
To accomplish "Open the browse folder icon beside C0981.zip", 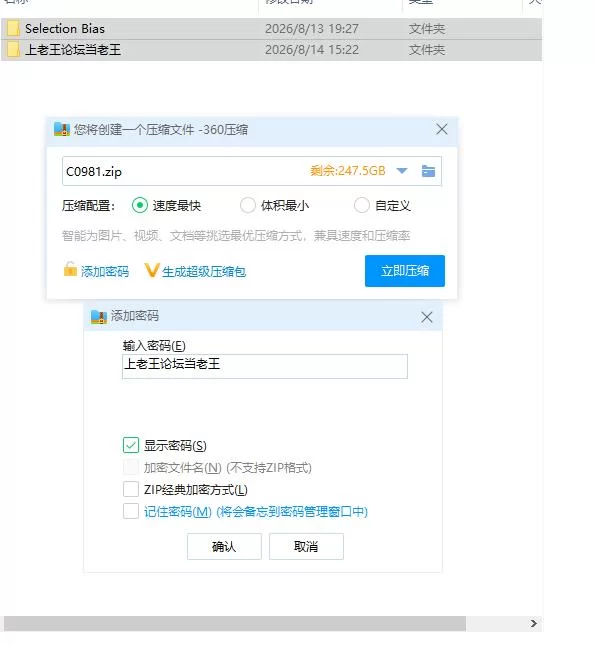I will point(428,171).
